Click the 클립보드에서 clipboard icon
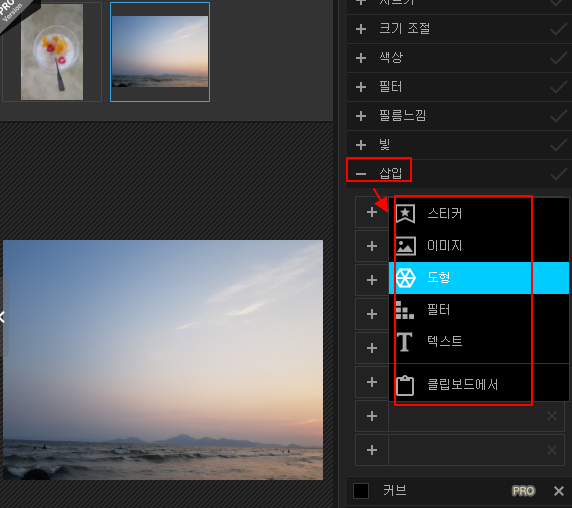The width and height of the screenshot is (572, 508). (405, 385)
